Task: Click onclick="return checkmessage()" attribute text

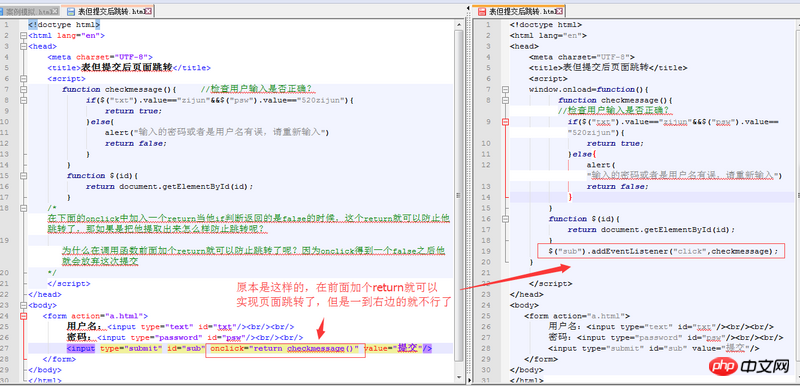Action: point(285,349)
